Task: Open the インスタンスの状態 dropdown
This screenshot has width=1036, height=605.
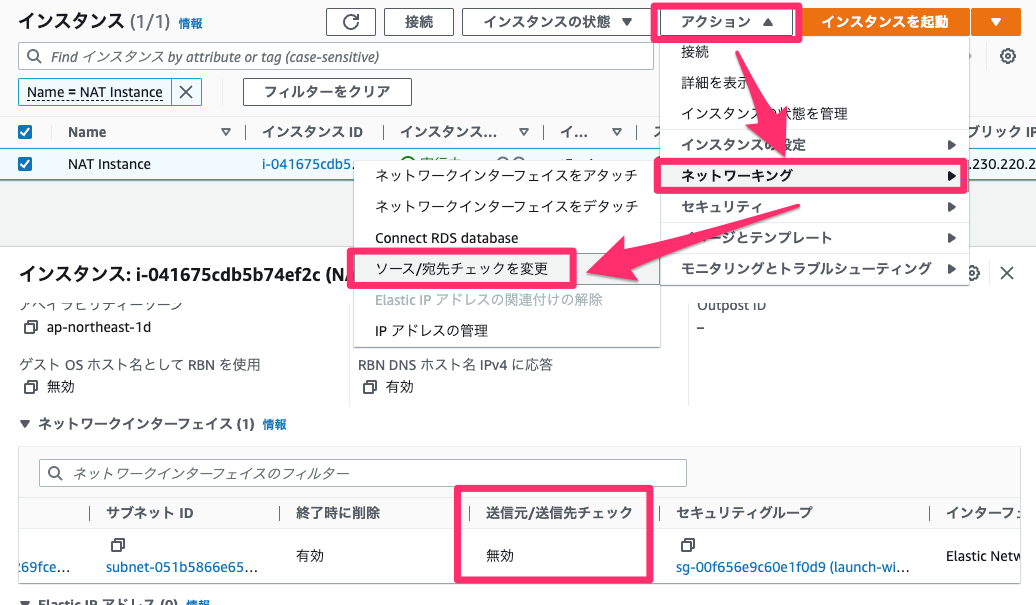Action: coord(557,22)
